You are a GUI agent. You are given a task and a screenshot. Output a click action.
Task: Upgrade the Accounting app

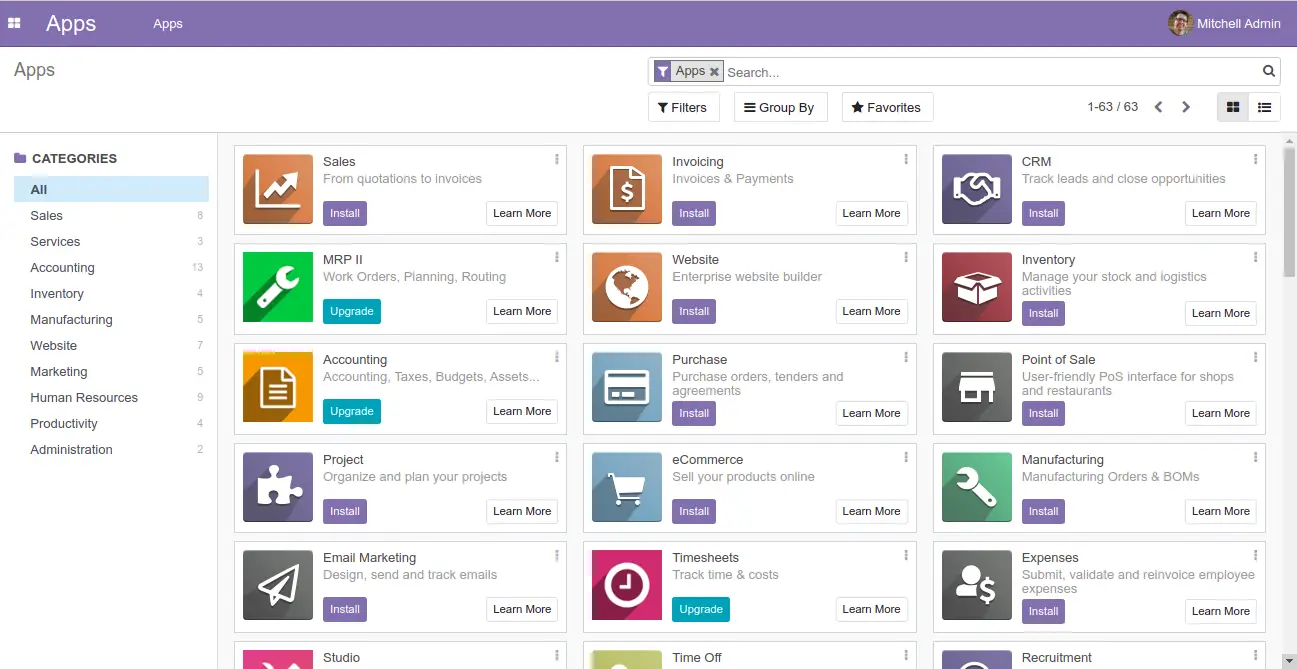[x=352, y=411]
